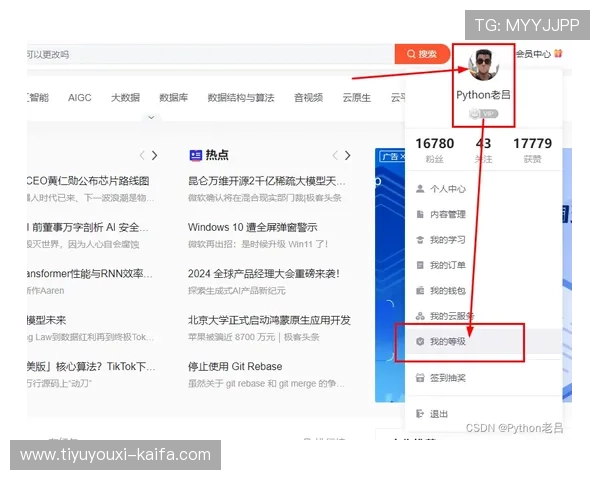
Task: Click the wallet icon beside 我的钱包
Action: (x=420, y=291)
